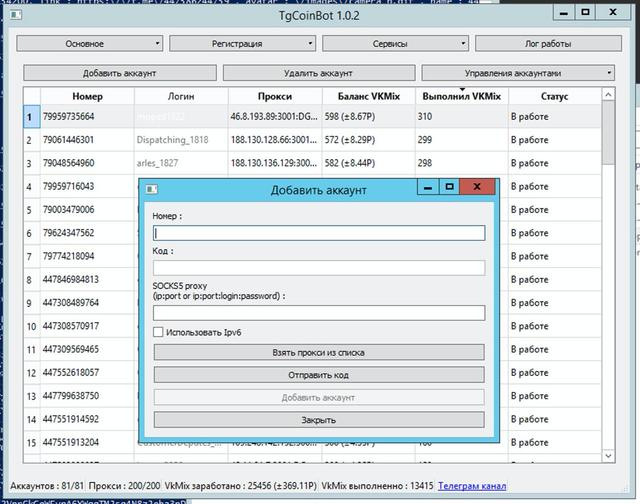The height and width of the screenshot is (504, 640).
Task: Focus the Номер input field
Action: (319, 233)
